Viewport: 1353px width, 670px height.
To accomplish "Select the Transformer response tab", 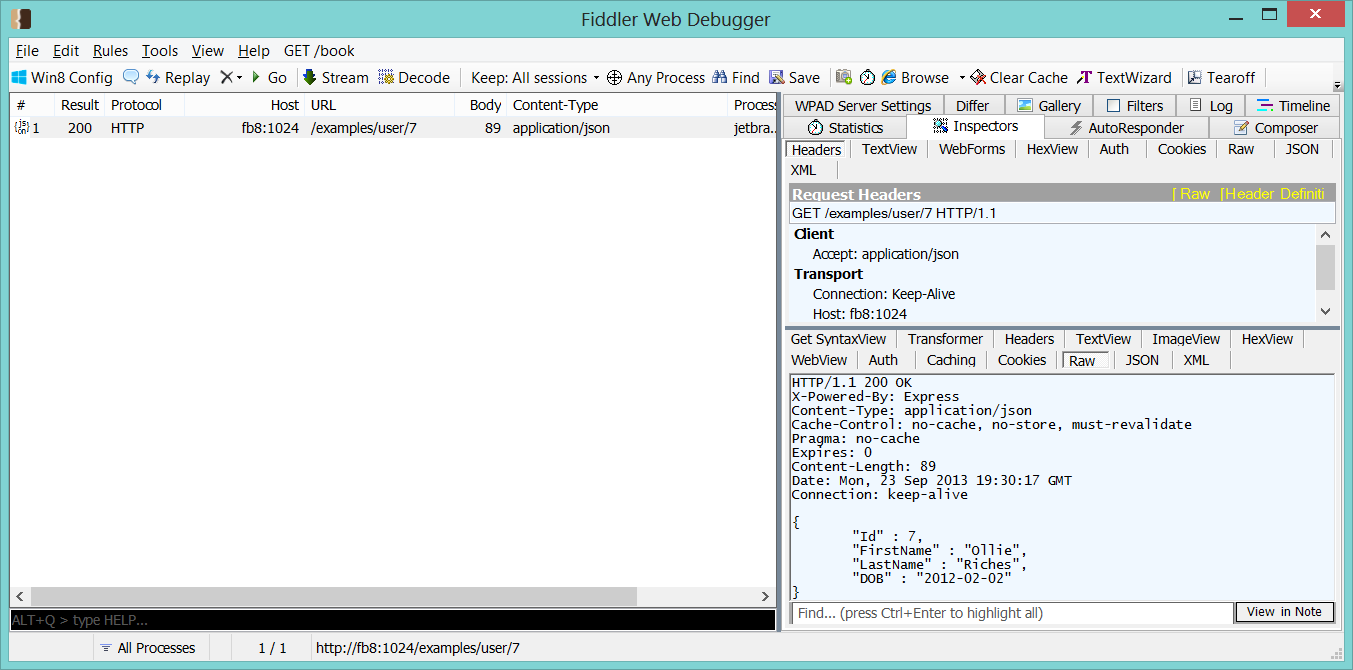I will point(945,339).
